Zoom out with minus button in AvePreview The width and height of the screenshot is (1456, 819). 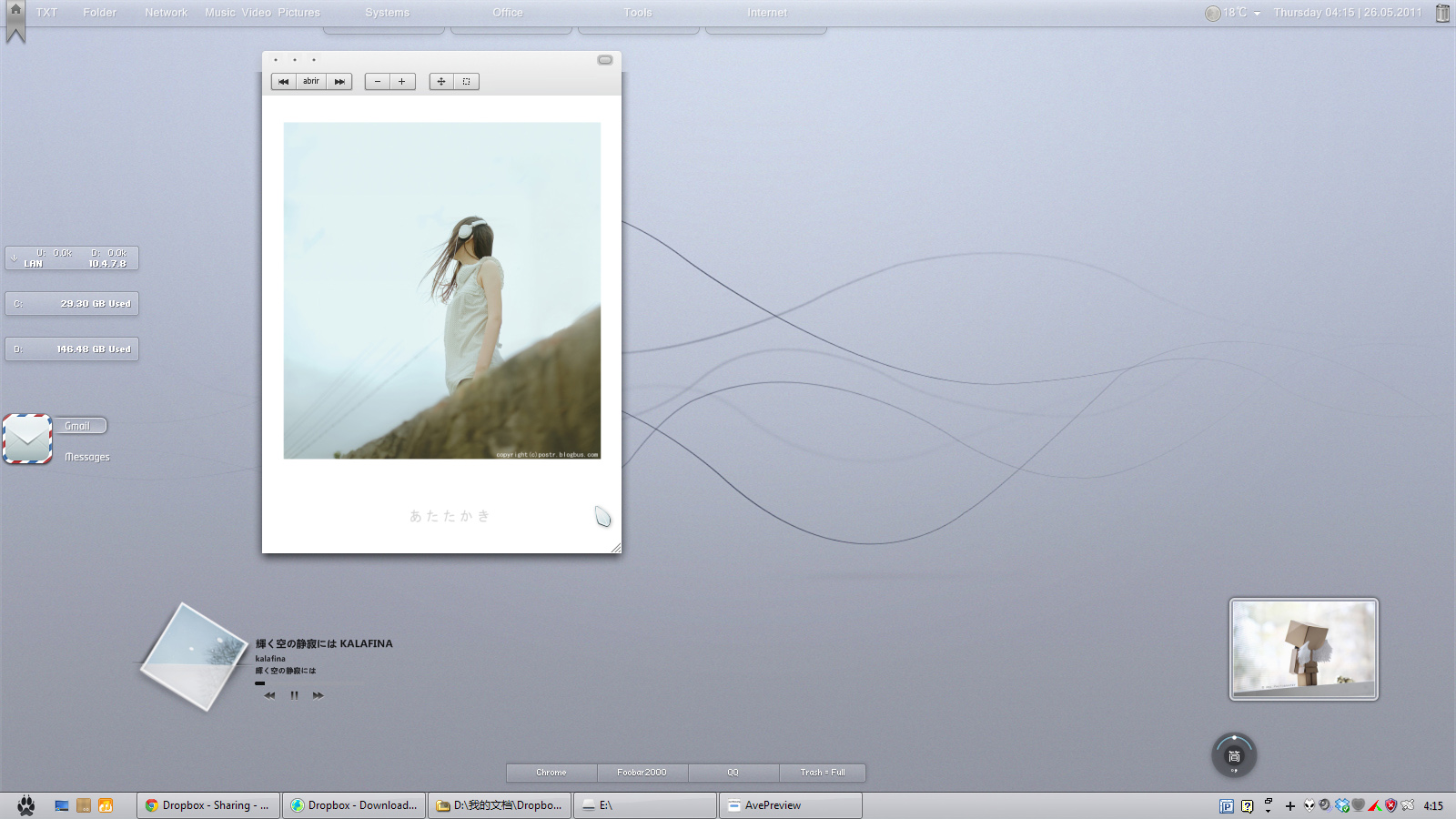(378, 82)
